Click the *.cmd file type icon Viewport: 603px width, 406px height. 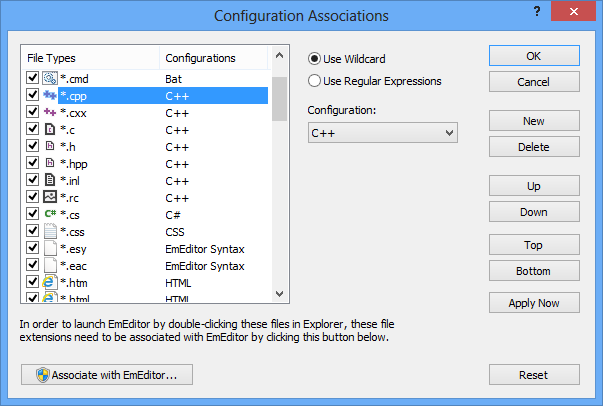coord(50,78)
